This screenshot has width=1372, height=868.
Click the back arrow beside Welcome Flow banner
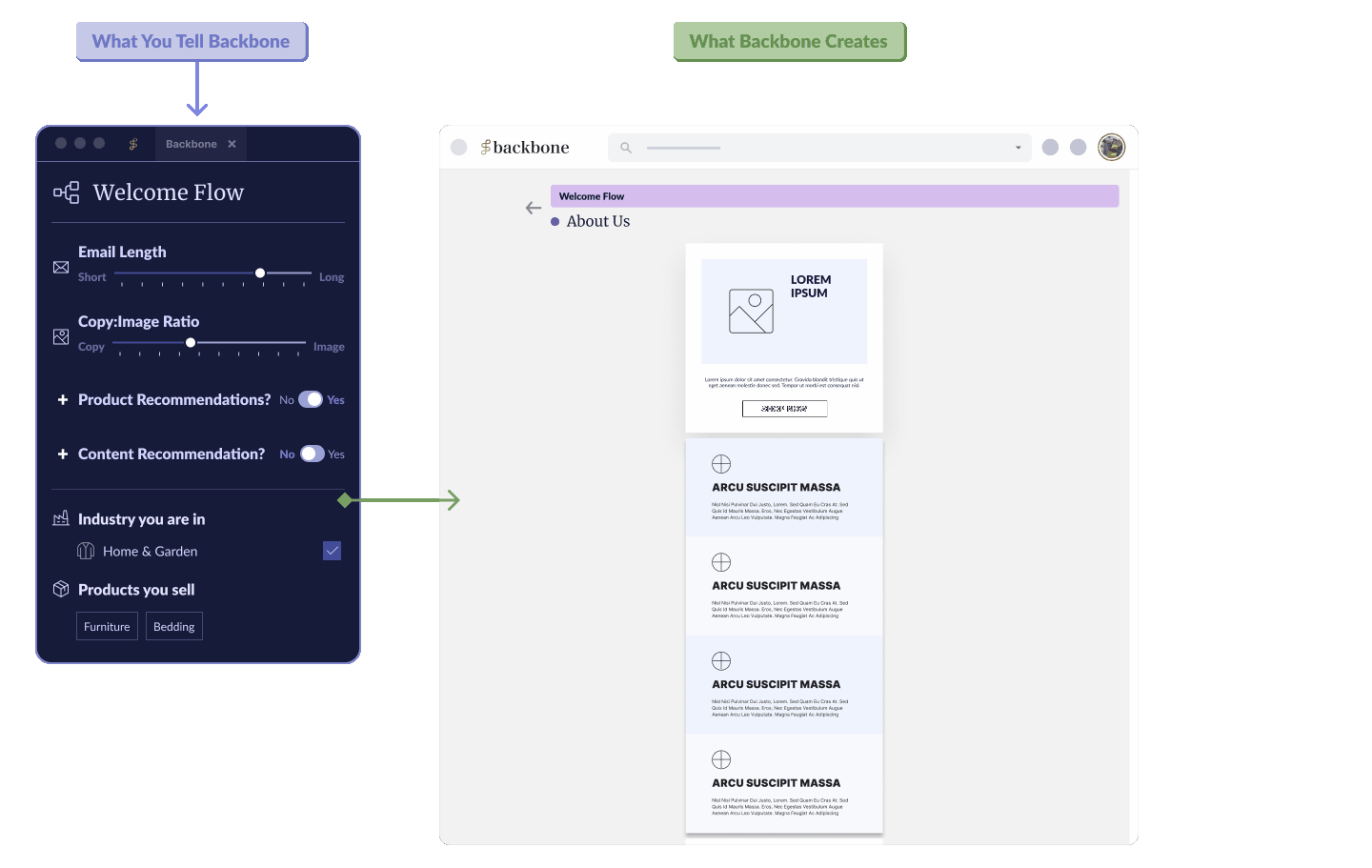click(x=533, y=208)
